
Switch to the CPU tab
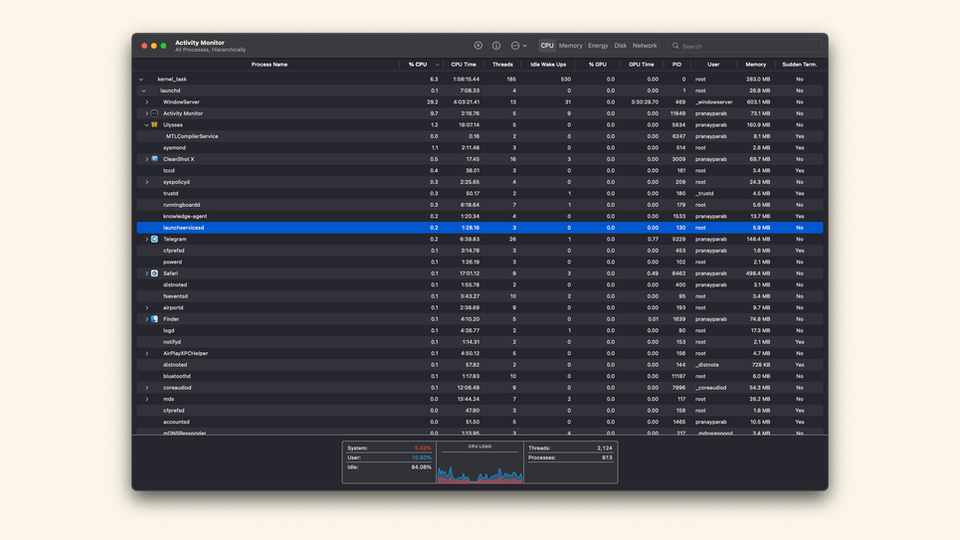coord(547,45)
